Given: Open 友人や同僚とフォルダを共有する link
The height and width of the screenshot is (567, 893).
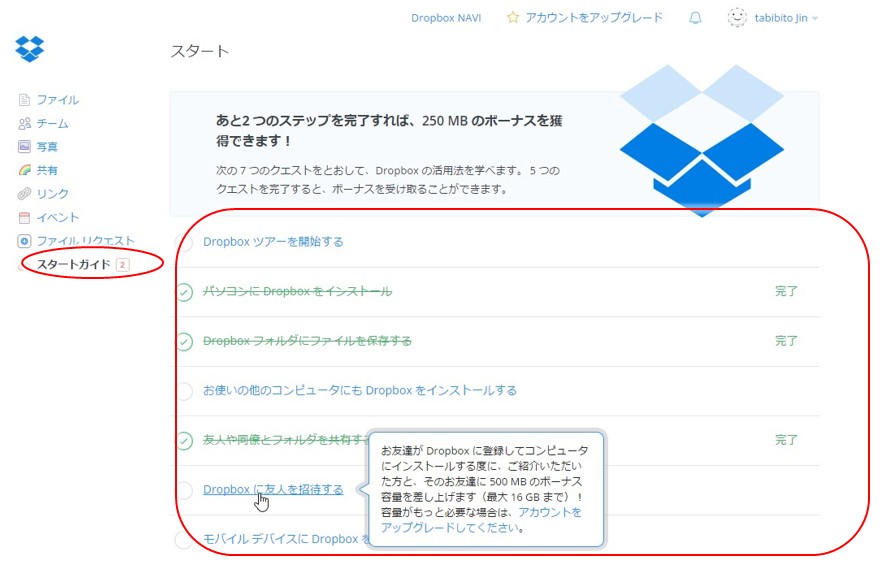Looking at the screenshot, I should pos(286,440).
